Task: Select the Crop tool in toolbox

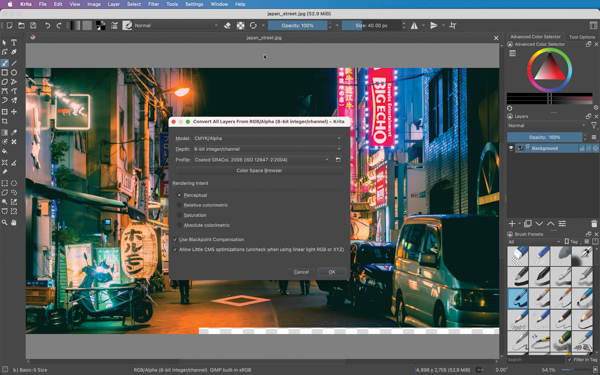Action: (x=5, y=121)
